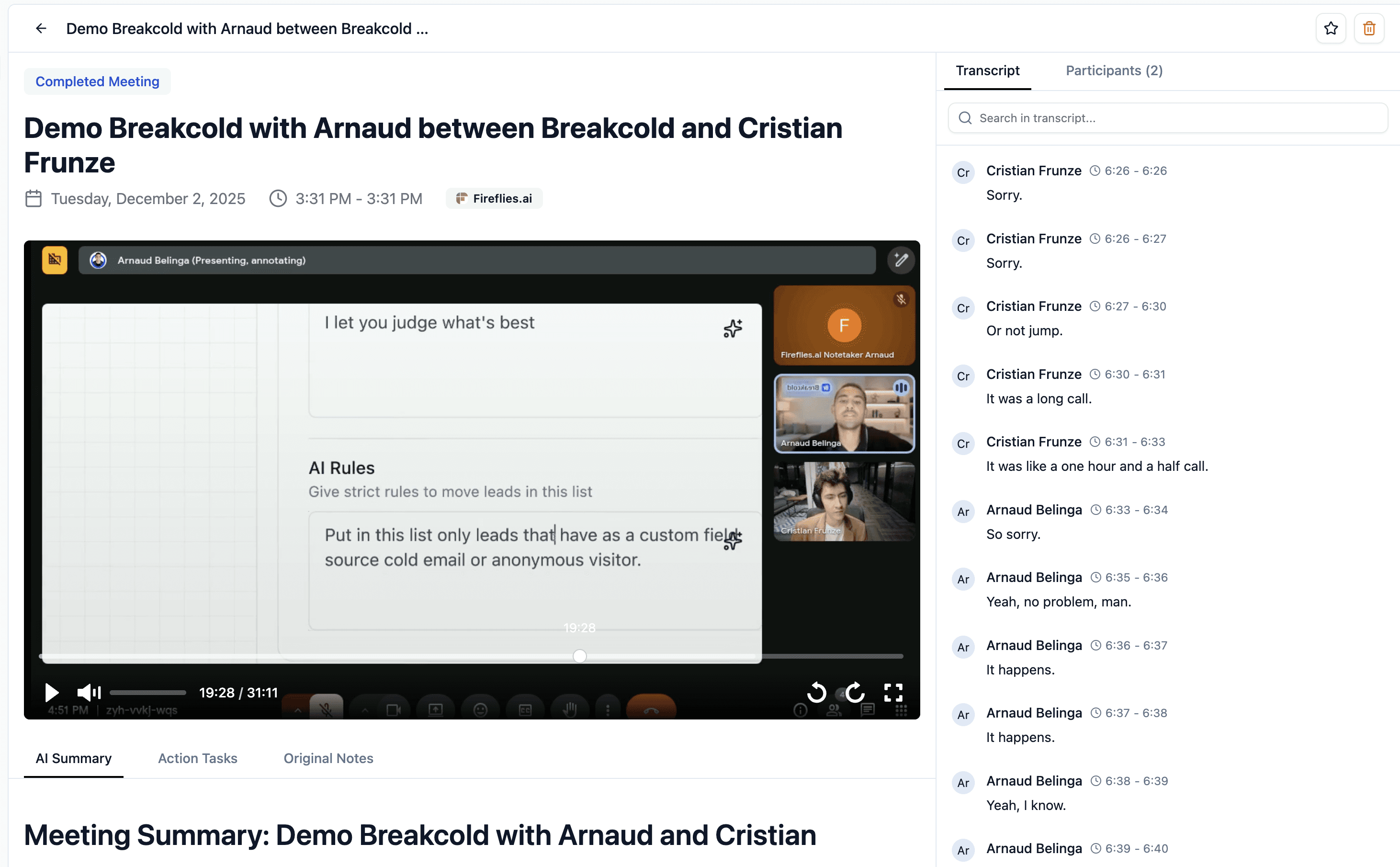
Task: Click the 6:37 - 6:38 timestamp
Action: (x=1136, y=713)
